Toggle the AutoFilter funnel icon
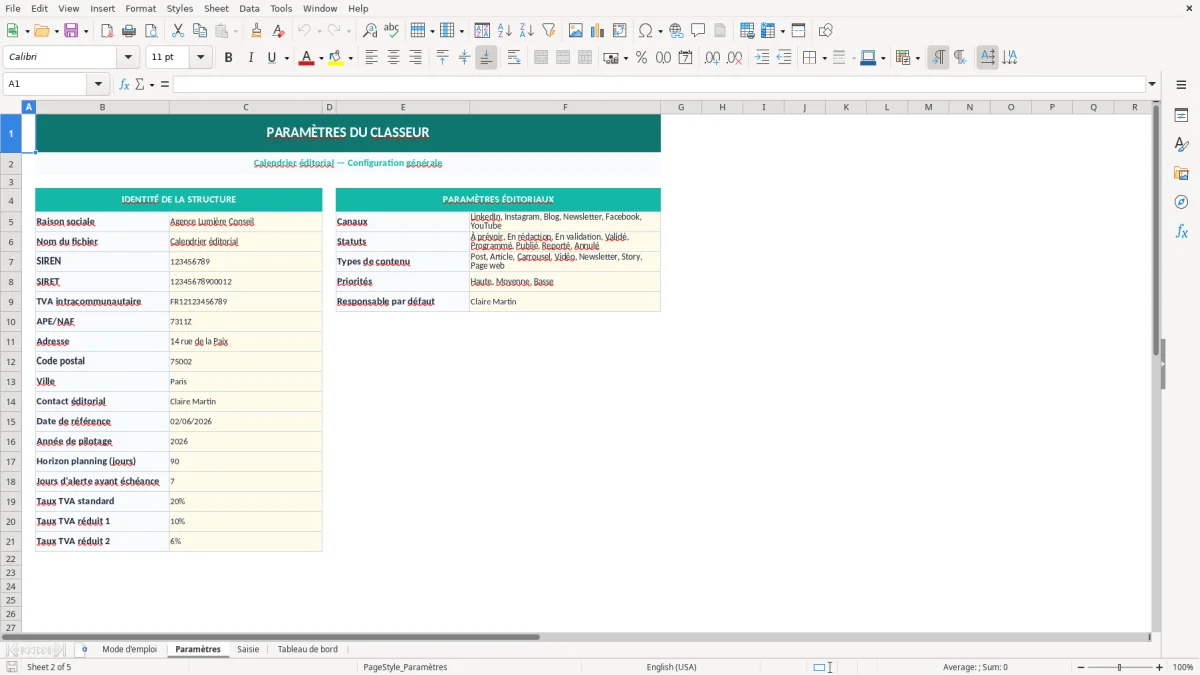 tap(549, 31)
